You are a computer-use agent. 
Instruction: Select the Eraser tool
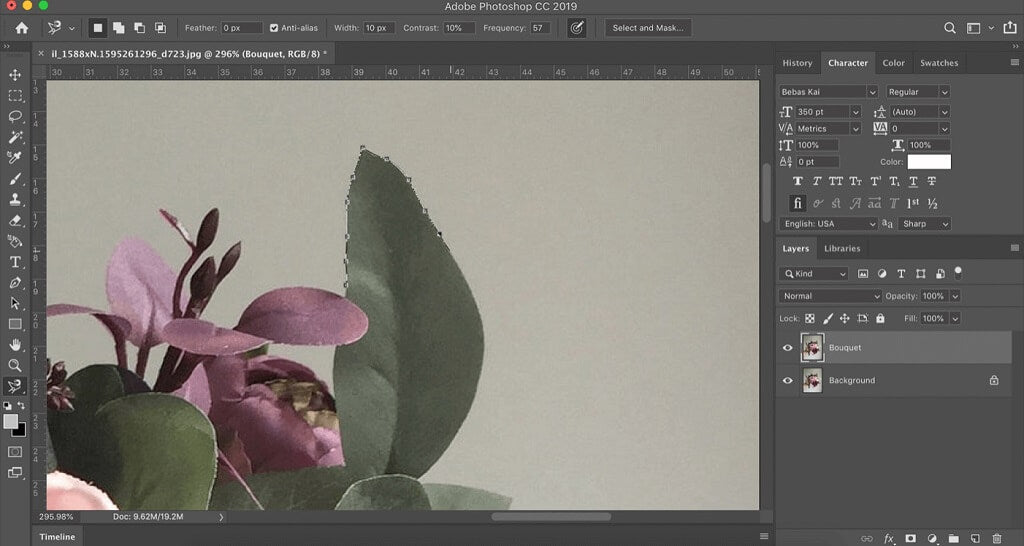pos(15,221)
